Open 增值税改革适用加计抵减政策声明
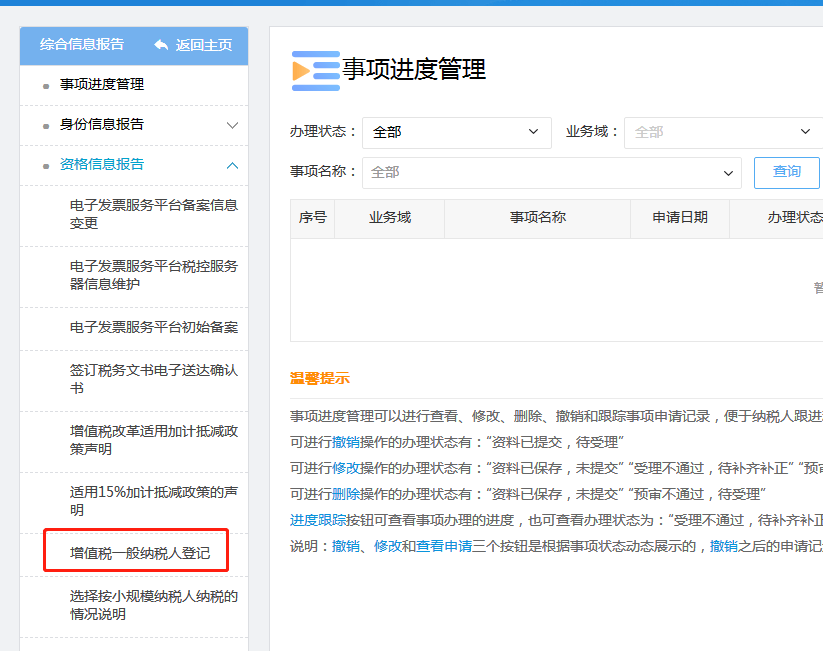Screen dimensions: 823x651 pos(153,440)
